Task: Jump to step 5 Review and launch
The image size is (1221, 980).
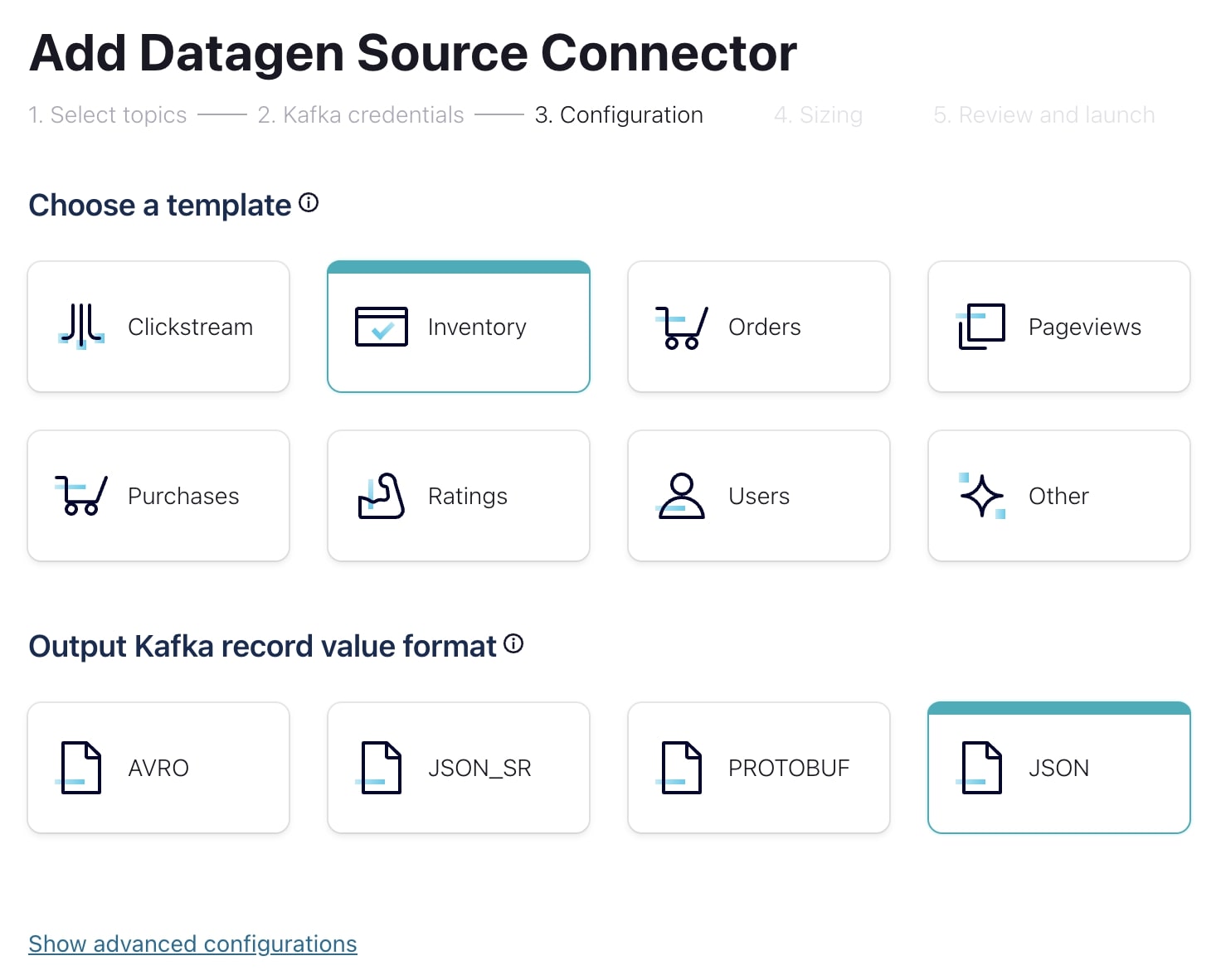Action: click(1043, 114)
